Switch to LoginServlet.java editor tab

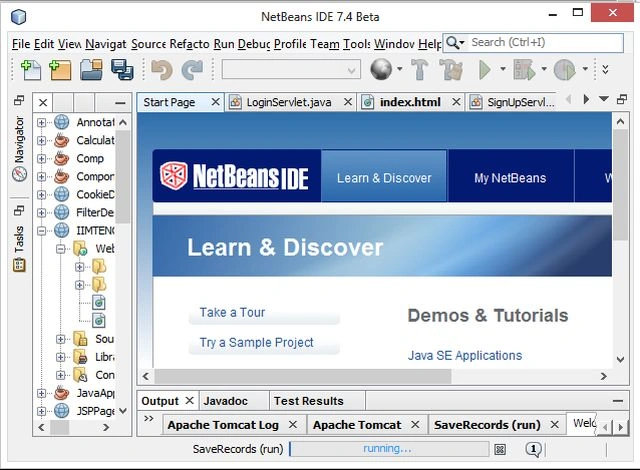click(x=289, y=102)
